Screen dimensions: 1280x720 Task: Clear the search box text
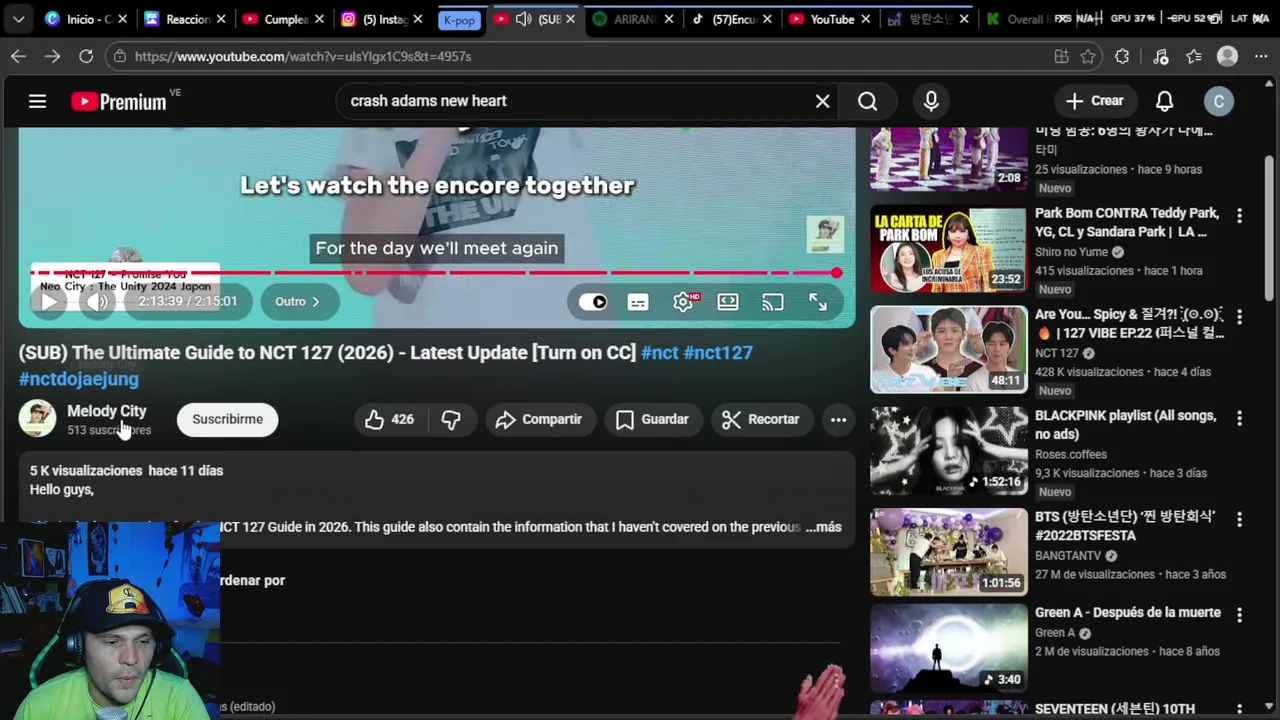[822, 101]
